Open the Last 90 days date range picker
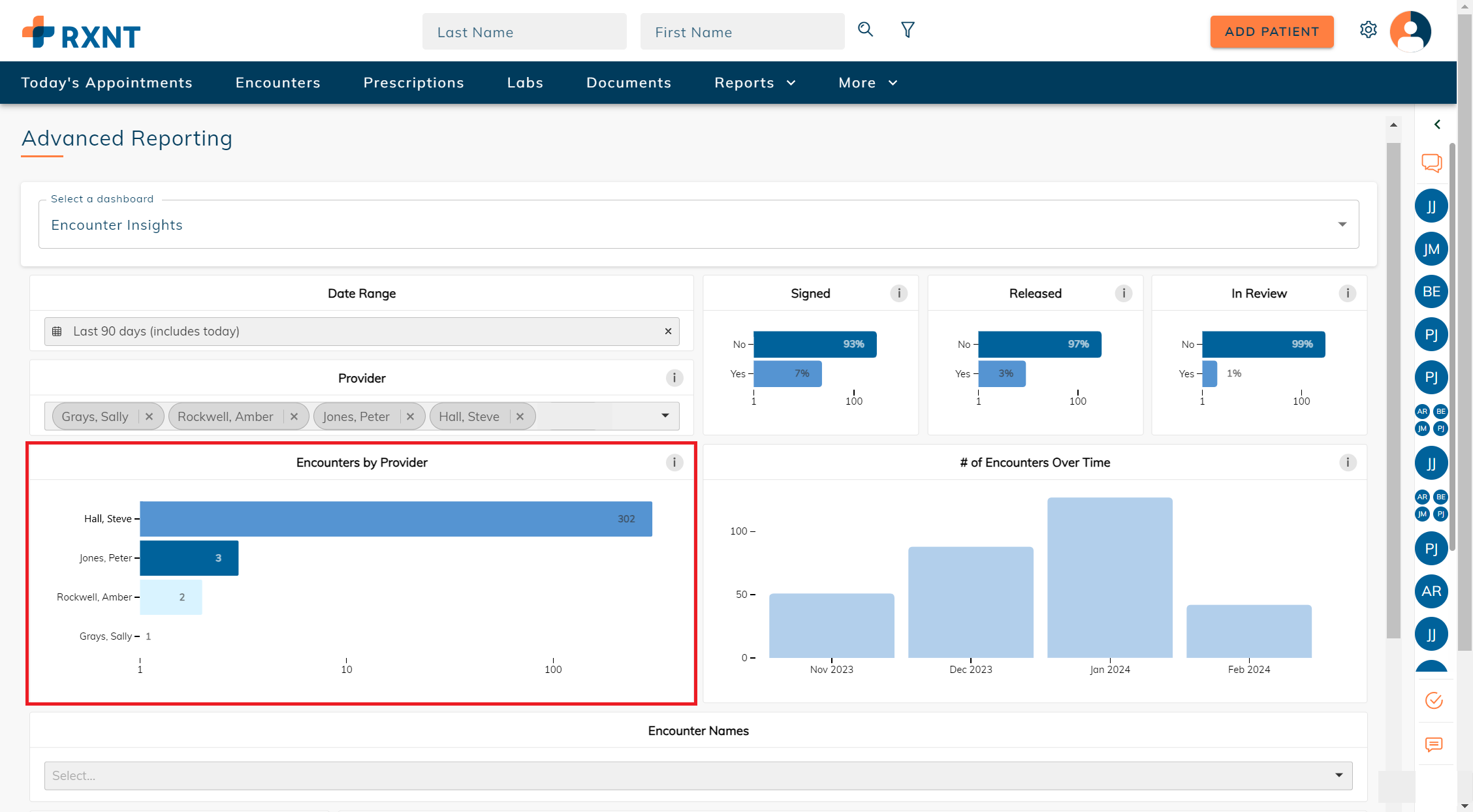The height and width of the screenshot is (812, 1473). [x=362, y=332]
